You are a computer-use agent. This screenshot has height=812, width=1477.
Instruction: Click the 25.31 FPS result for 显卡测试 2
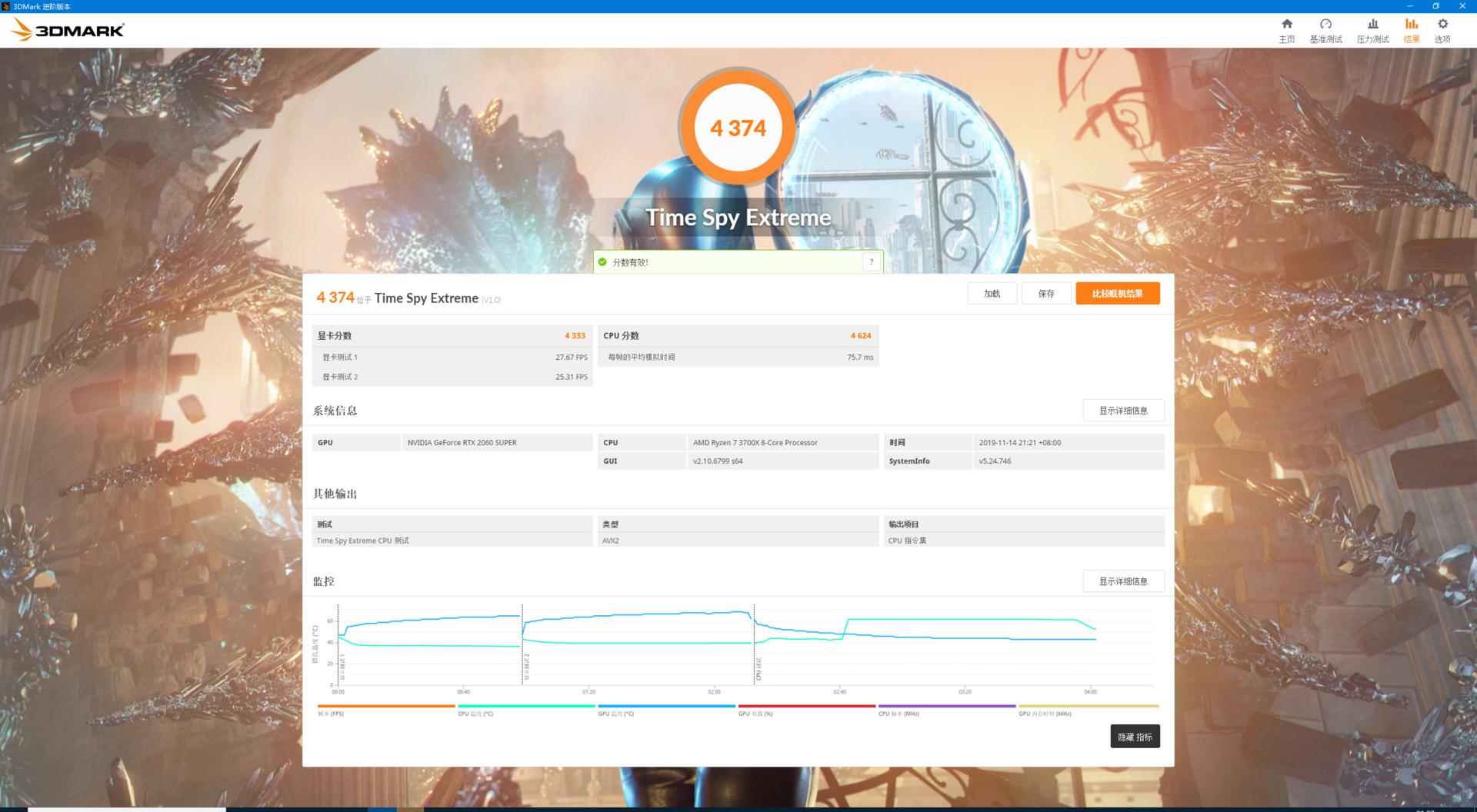point(572,377)
